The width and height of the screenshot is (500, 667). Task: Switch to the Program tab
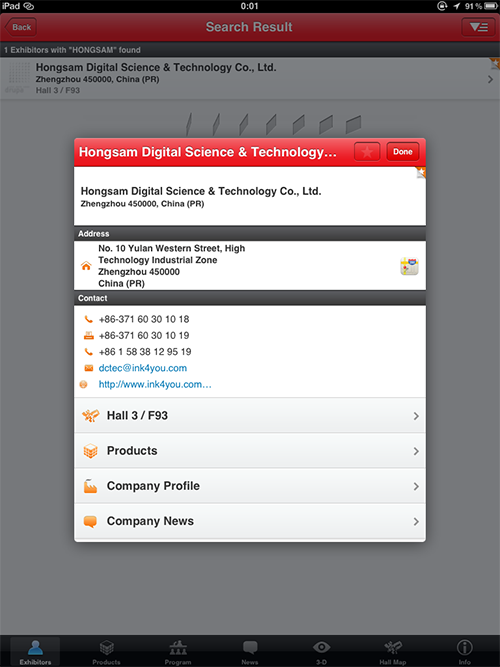tap(178, 652)
